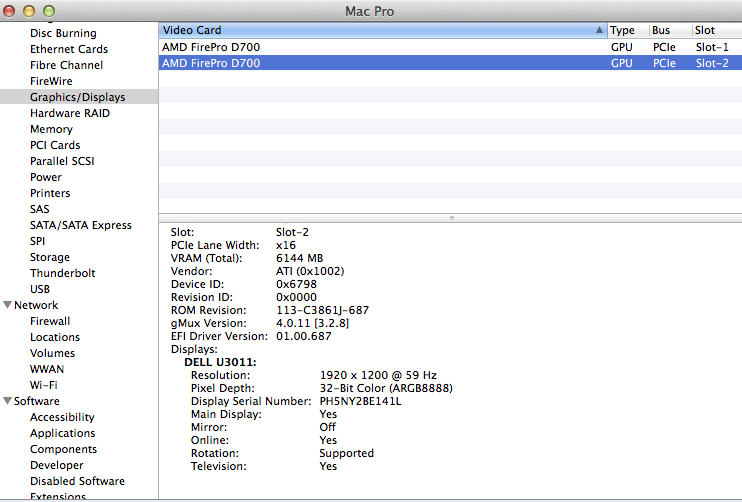Select FireWire in sidebar

pyautogui.click(x=51, y=81)
